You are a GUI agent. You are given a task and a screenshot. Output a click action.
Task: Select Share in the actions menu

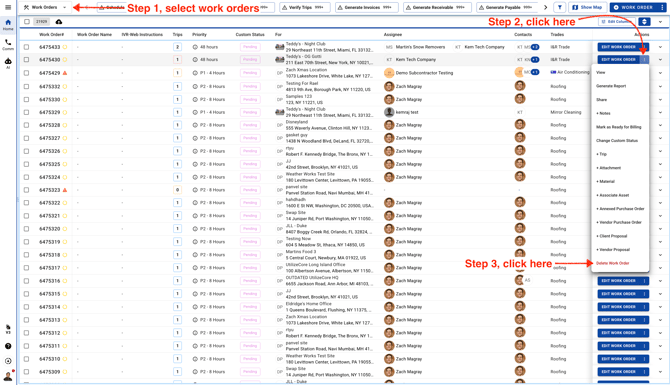coord(620,100)
